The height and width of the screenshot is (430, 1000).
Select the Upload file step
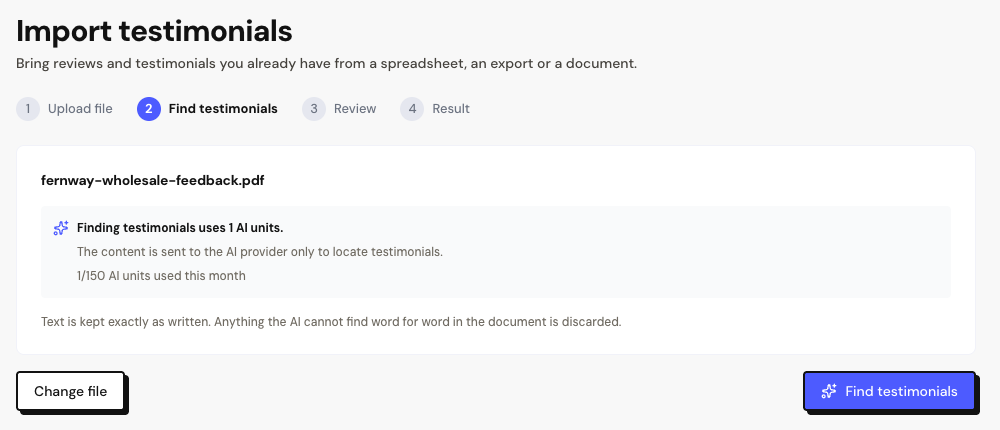(64, 109)
